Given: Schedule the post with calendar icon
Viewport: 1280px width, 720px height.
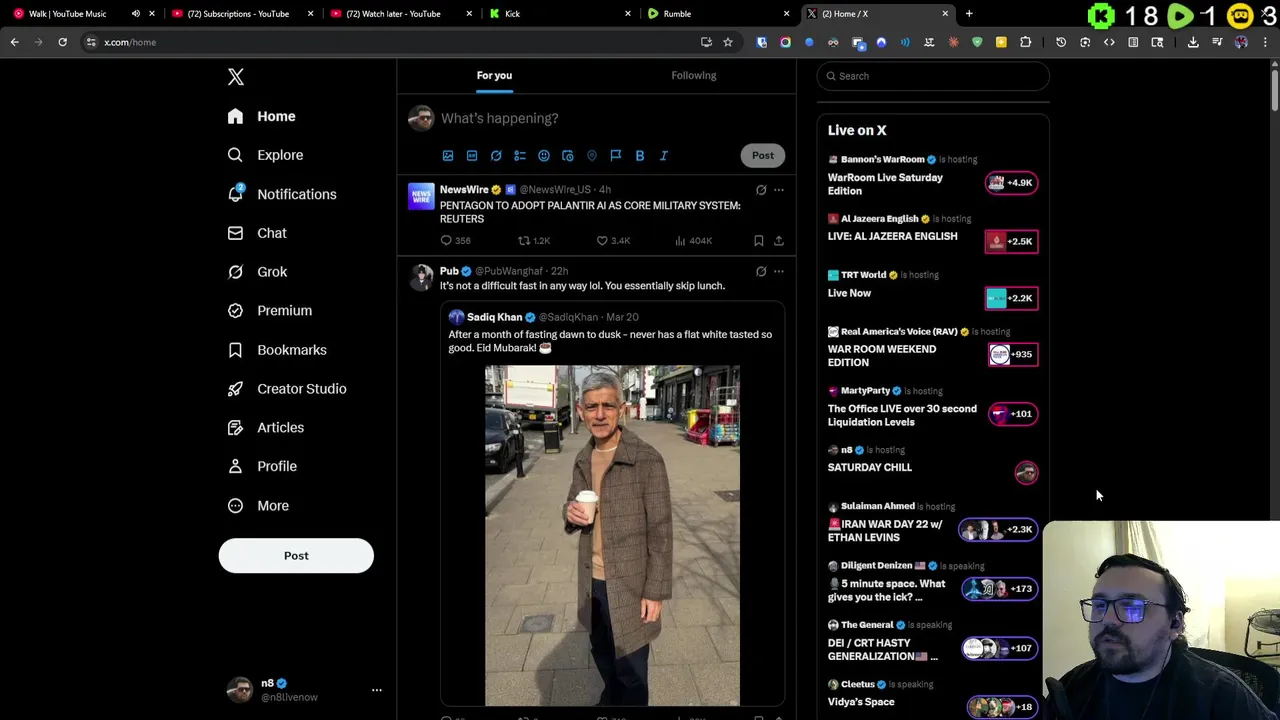Looking at the screenshot, I should [x=568, y=156].
